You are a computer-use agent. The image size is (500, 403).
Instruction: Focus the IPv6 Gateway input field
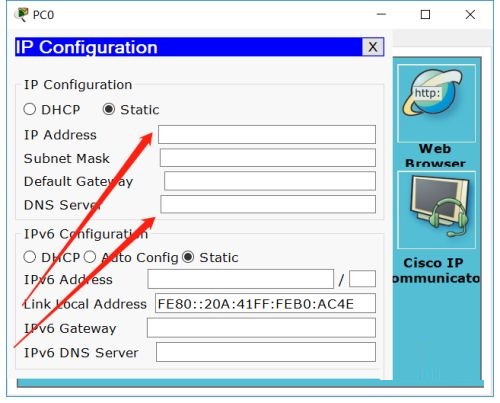click(261, 328)
